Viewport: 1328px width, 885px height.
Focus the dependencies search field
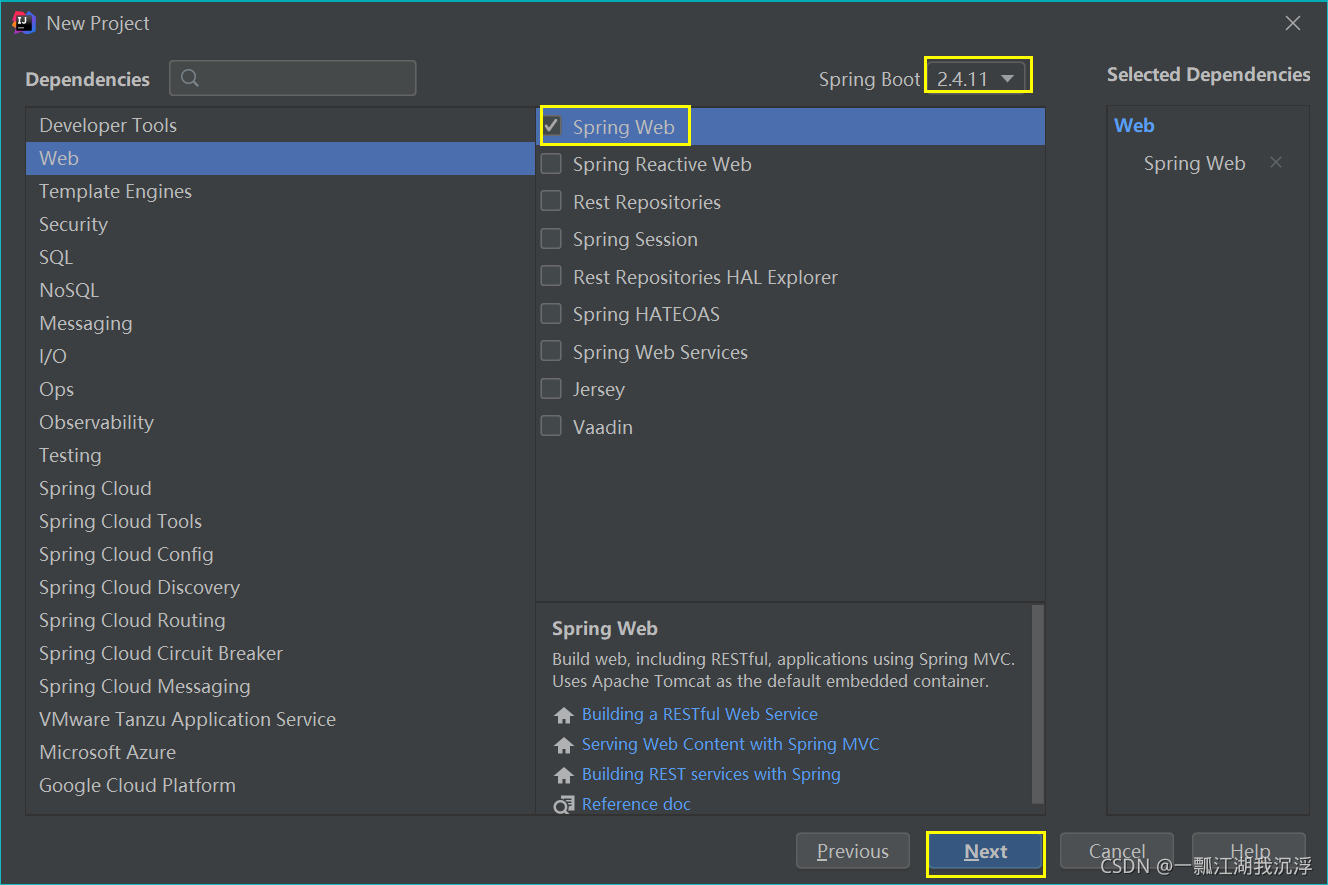pyautogui.click(x=293, y=78)
